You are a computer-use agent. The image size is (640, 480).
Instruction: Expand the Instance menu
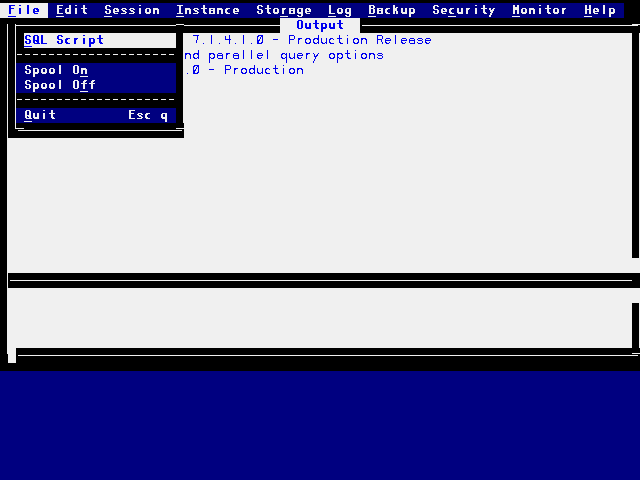click(208, 10)
